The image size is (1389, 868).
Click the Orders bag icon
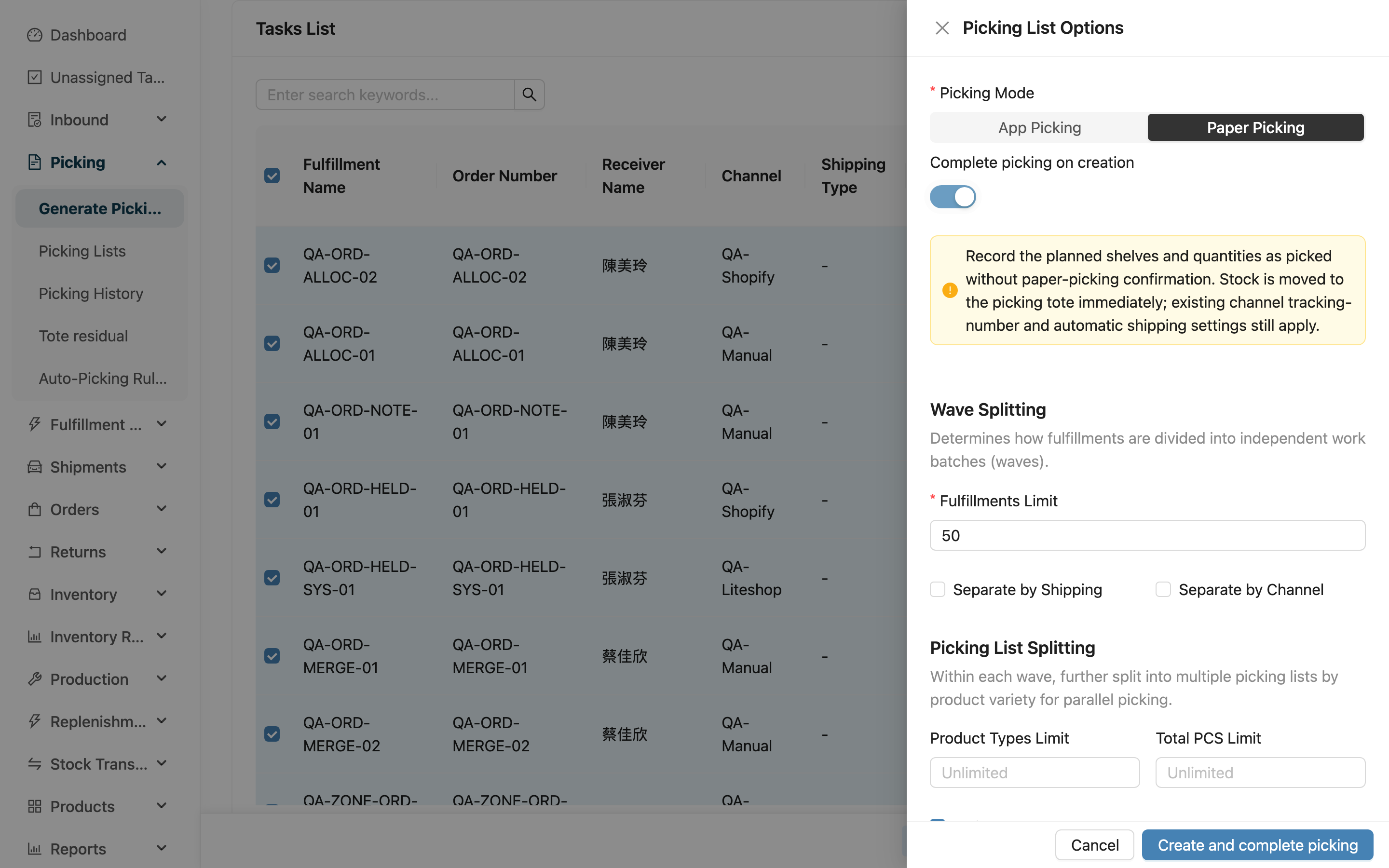coord(34,509)
